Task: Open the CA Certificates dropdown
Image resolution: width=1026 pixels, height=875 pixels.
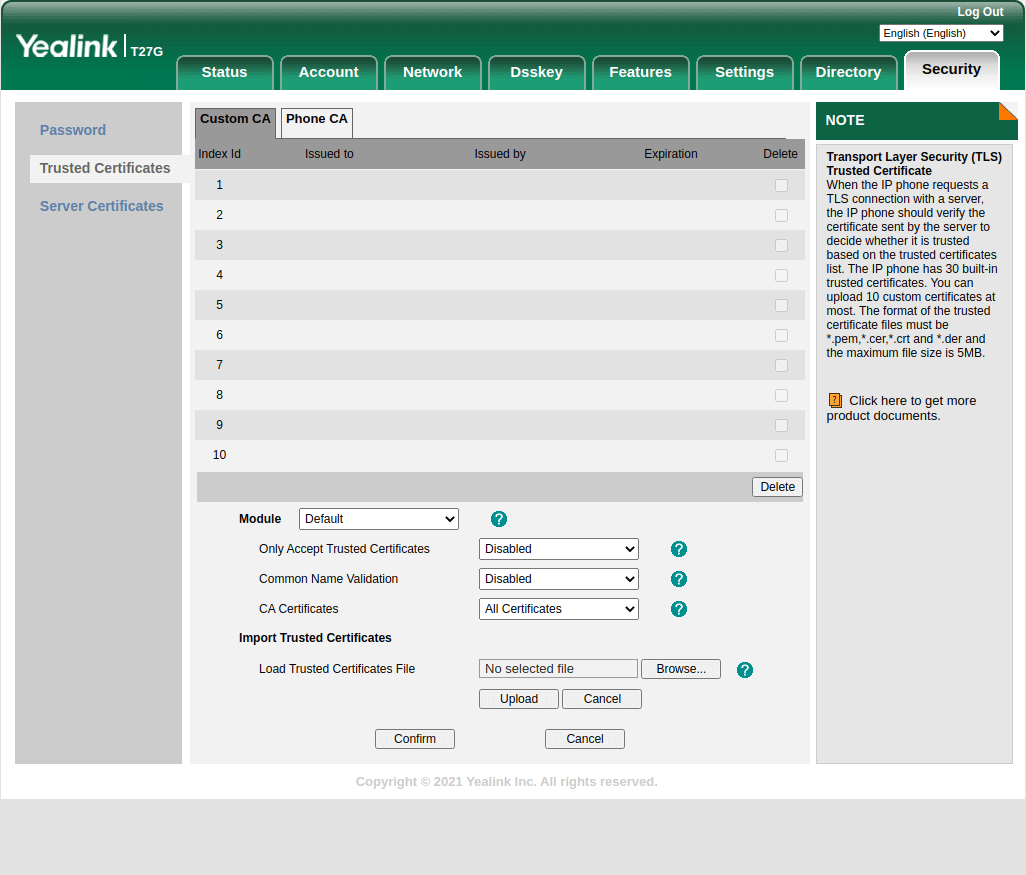Action: 558,609
